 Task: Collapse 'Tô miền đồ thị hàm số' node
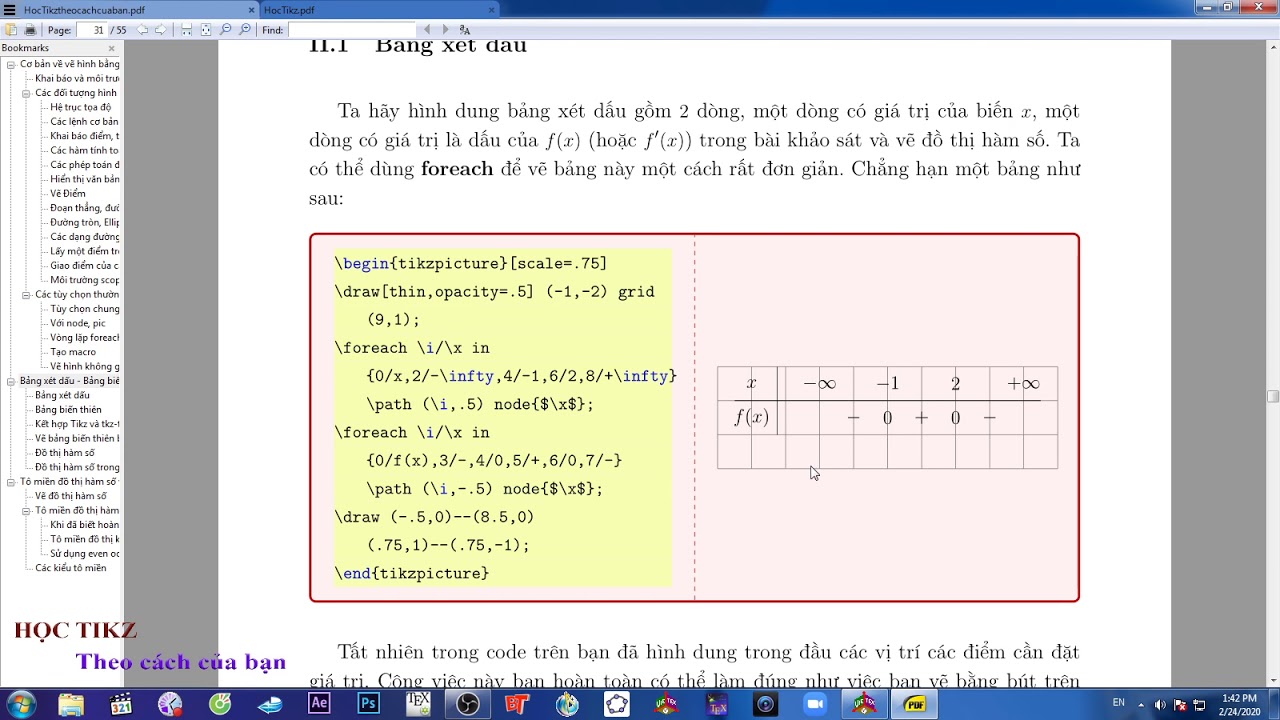pos(11,482)
